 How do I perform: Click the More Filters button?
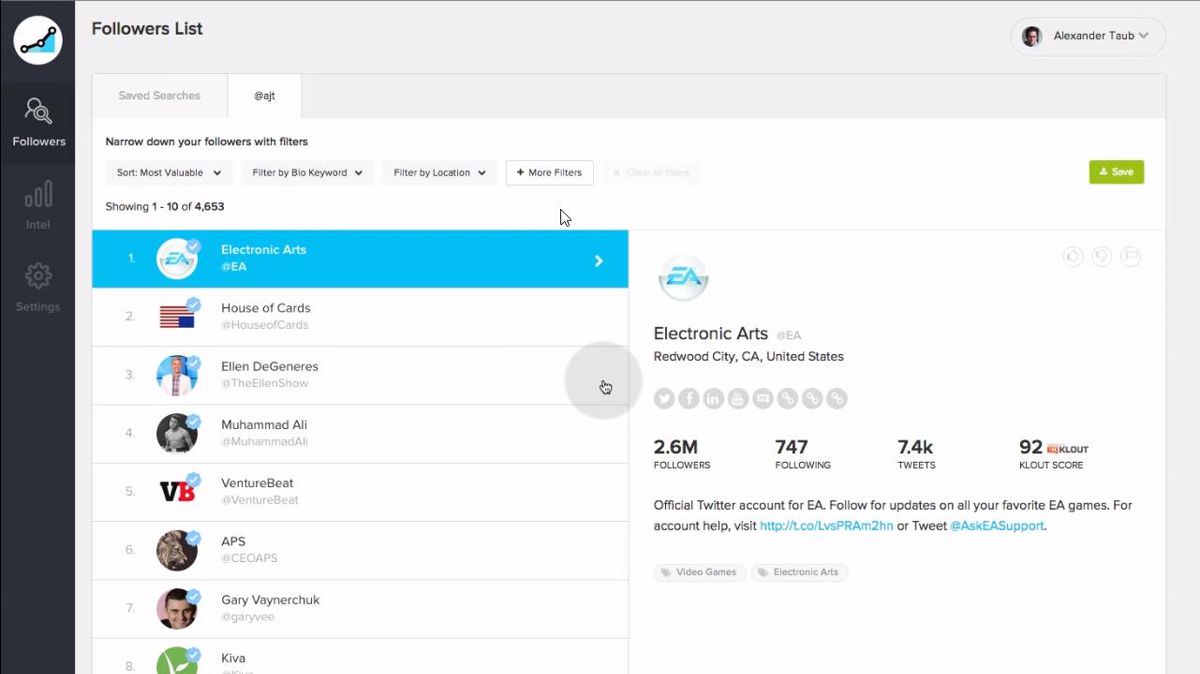[550, 173]
